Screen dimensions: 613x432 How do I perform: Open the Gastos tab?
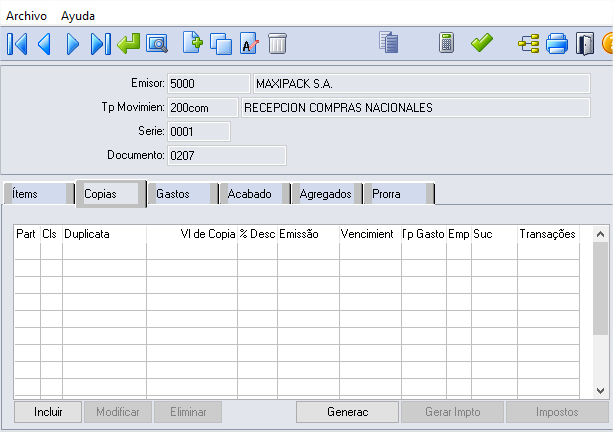(x=183, y=194)
